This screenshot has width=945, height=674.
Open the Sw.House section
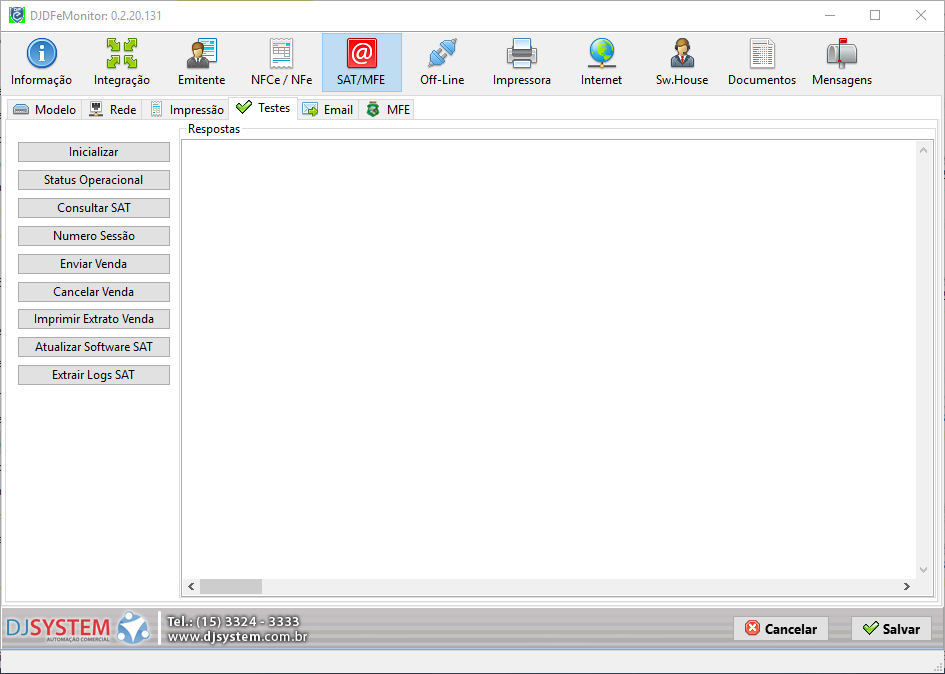point(682,62)
